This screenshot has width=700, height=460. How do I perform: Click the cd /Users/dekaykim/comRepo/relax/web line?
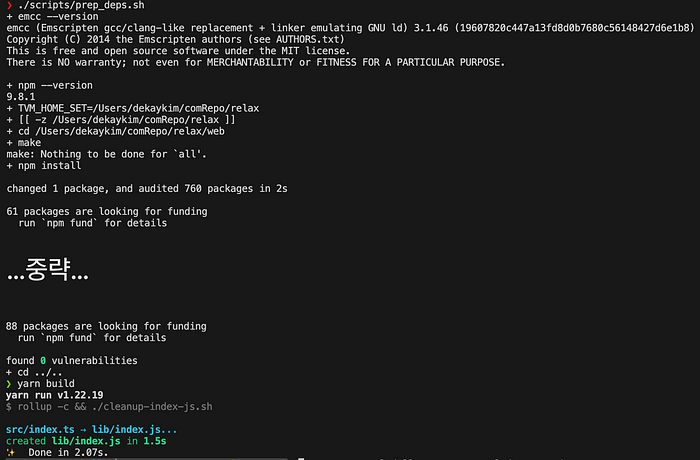[x=116, y=131]
